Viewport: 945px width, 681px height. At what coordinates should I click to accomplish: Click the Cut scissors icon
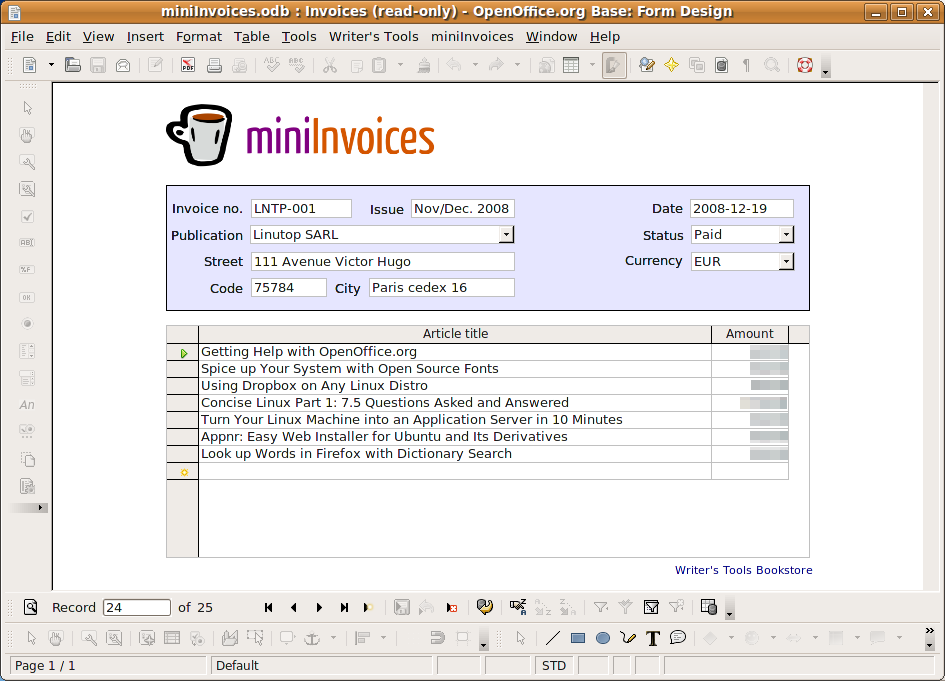(x=330, y=64)
